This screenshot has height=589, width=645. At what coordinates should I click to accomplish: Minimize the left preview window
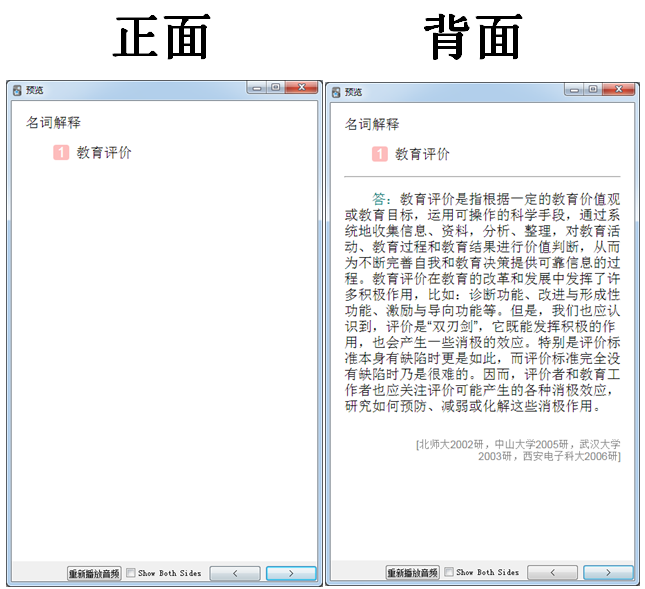[x=257, y=88]
